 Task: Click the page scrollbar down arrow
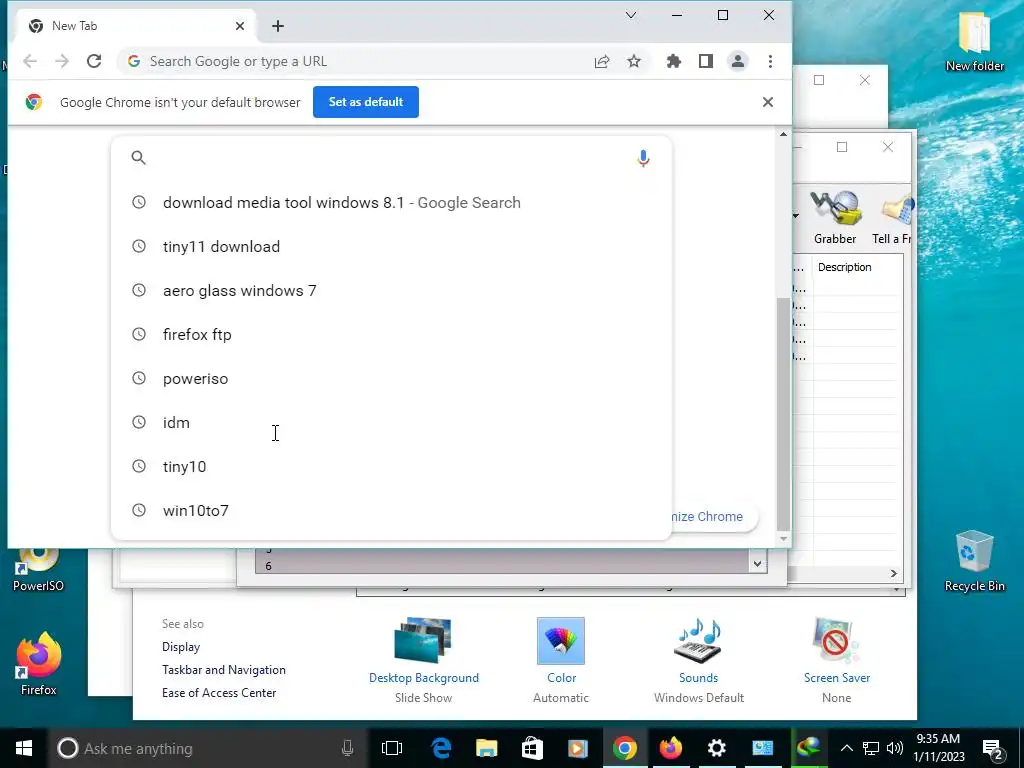(x=783, y=539)
